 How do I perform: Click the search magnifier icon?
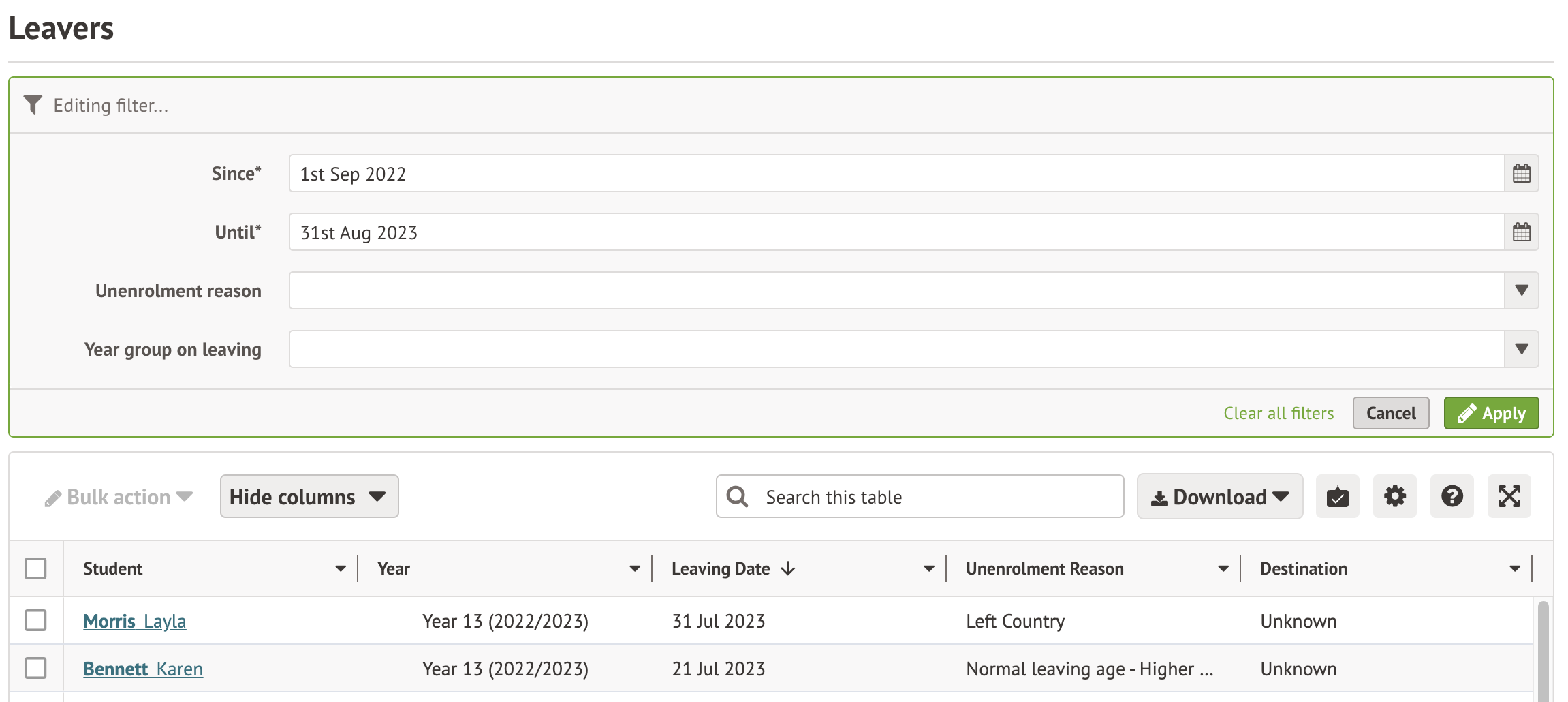pos(737,496)
